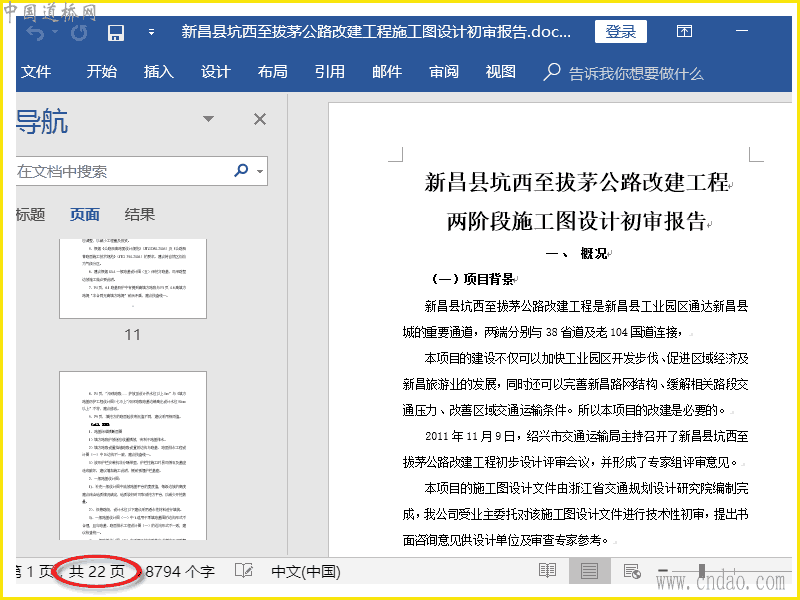
Task: Switch to 结果 tab in navigation pane
Action: click(139, 214)
